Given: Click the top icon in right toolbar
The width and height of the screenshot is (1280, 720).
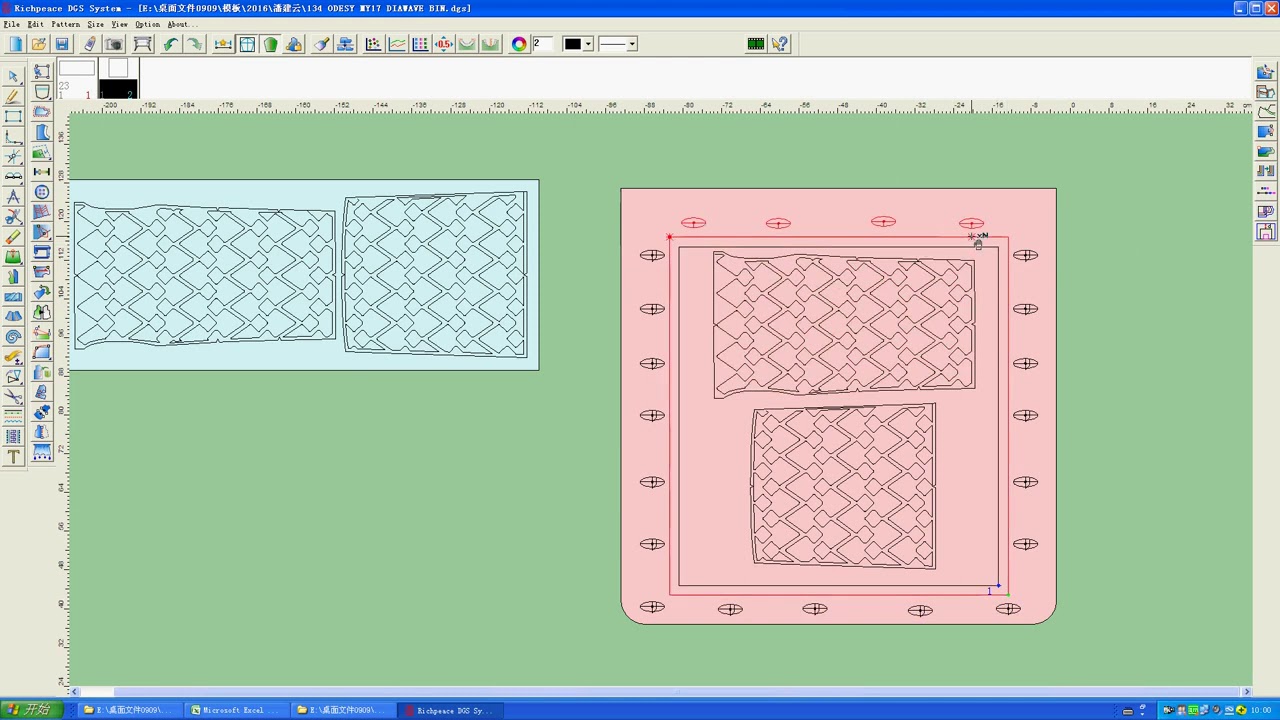Looking at the screenshot, I should (1266, 71).
